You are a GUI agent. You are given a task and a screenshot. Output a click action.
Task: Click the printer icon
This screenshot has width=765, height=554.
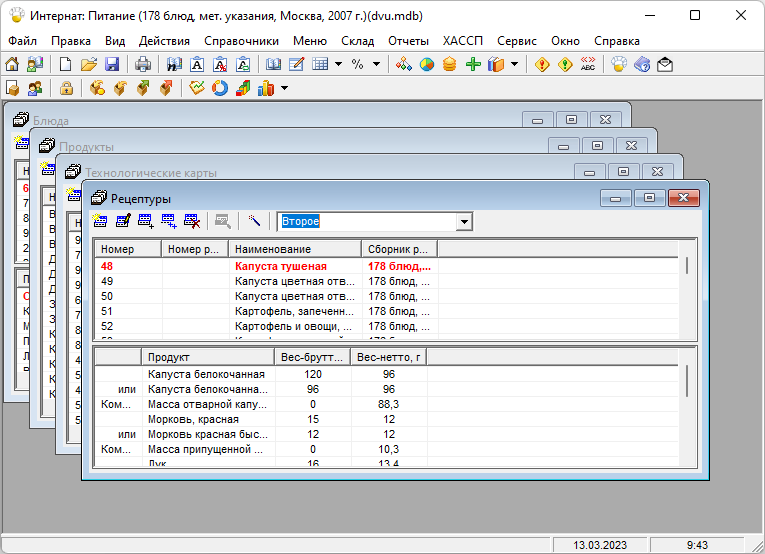coord(143,64)
